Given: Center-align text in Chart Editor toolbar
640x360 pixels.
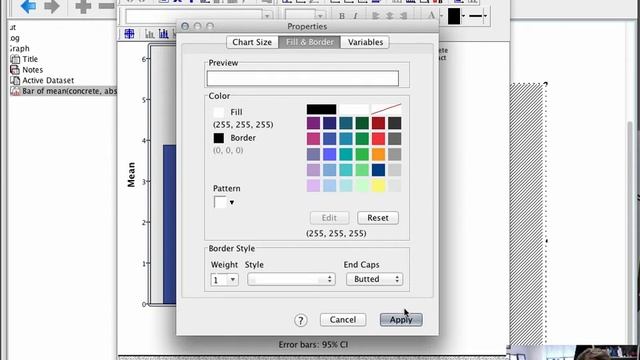Looking at the screenshot, I should 390,16.
